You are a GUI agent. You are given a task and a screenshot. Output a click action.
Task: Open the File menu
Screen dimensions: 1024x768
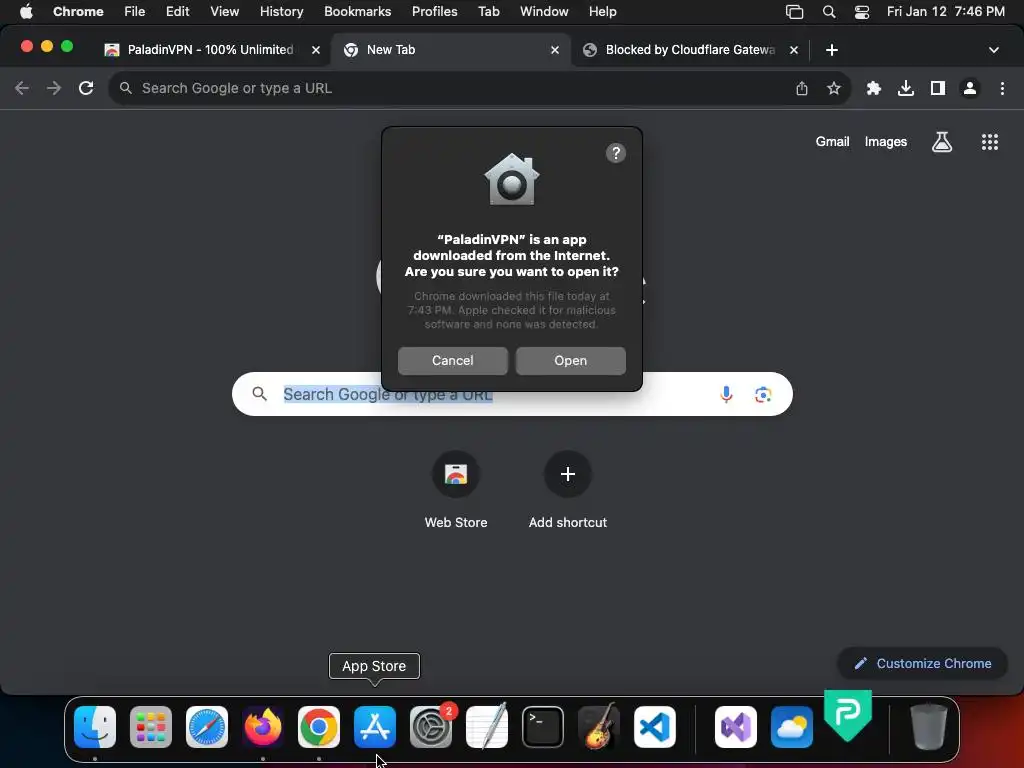[x=135, y=12]
